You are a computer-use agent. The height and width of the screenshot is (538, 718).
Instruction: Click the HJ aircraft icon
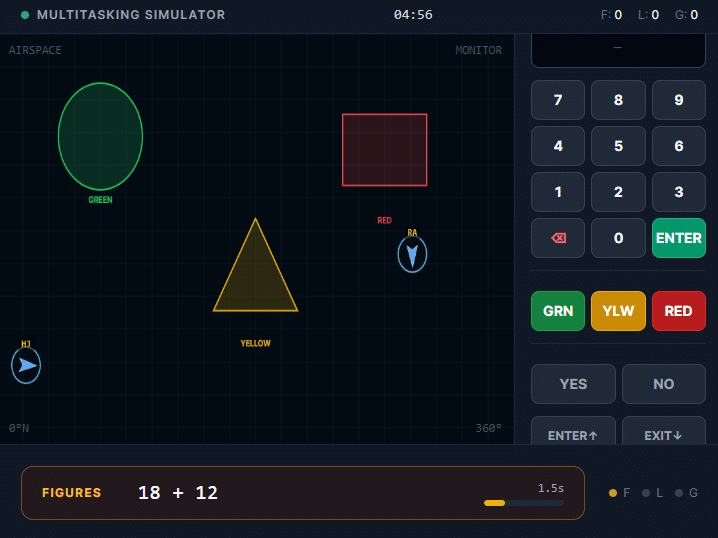(26, 366)
